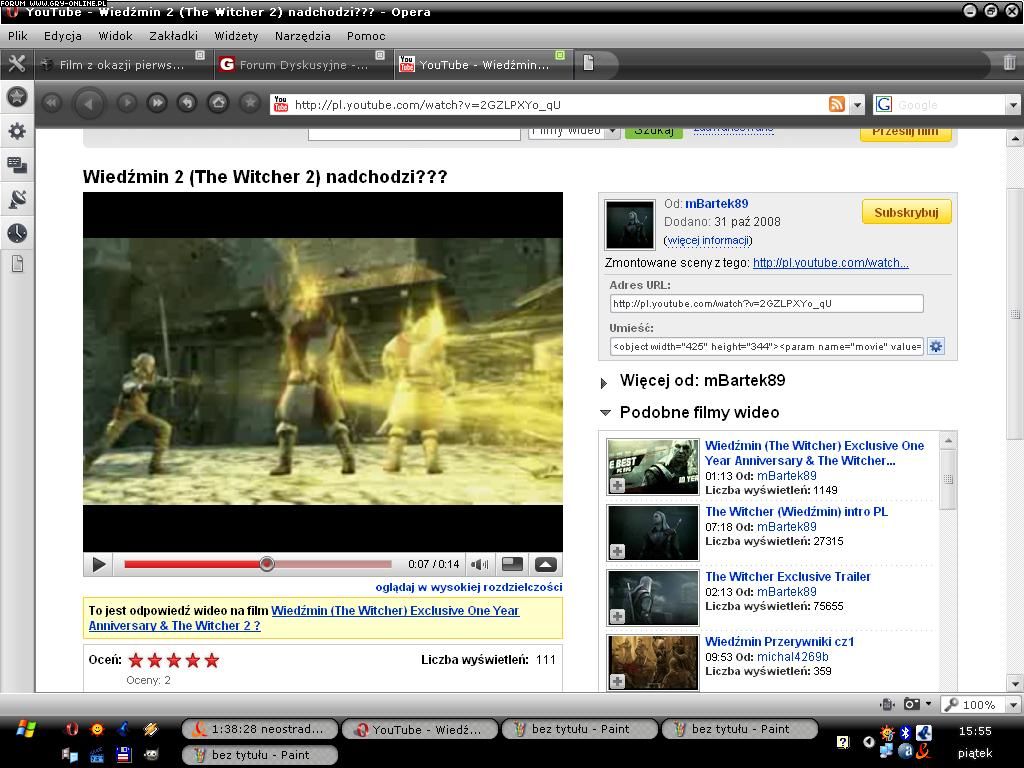Open the Plik menu
The height and width of the screenshot is (768, 1024).
pyautogui.click(x=18, y=36)
